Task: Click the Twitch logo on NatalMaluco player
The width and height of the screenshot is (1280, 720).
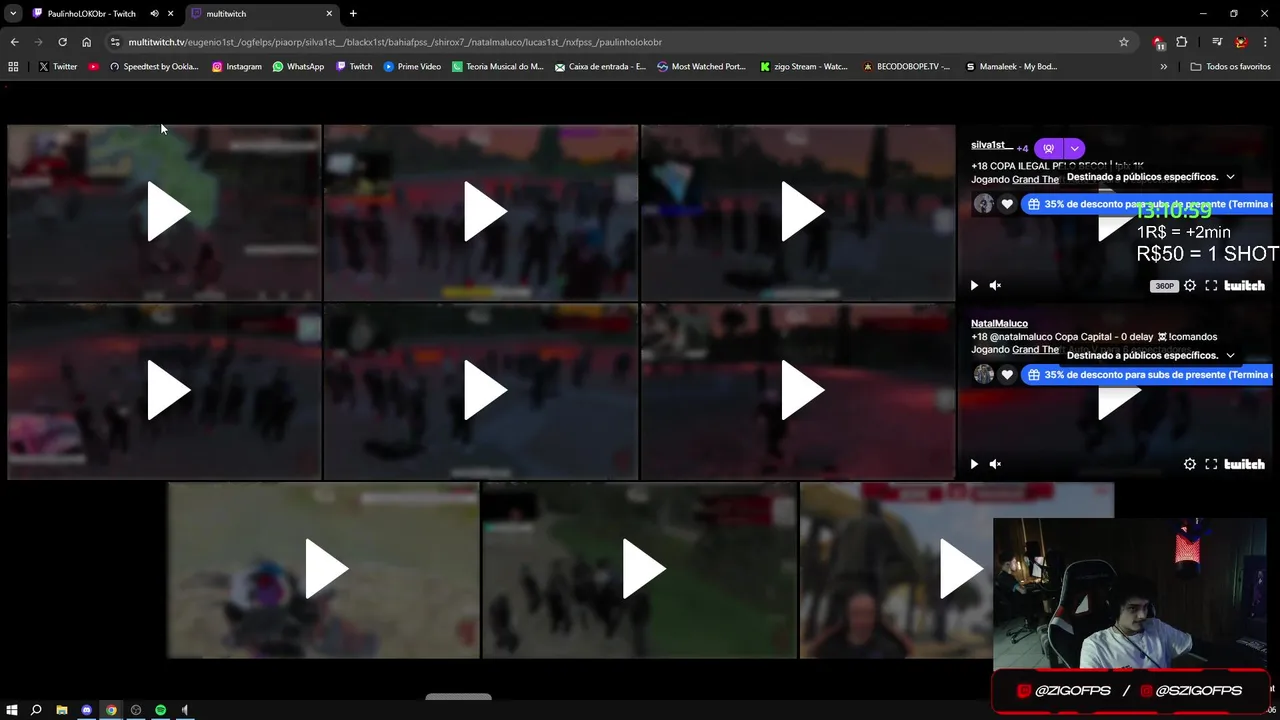Action: pos(1245,464)
